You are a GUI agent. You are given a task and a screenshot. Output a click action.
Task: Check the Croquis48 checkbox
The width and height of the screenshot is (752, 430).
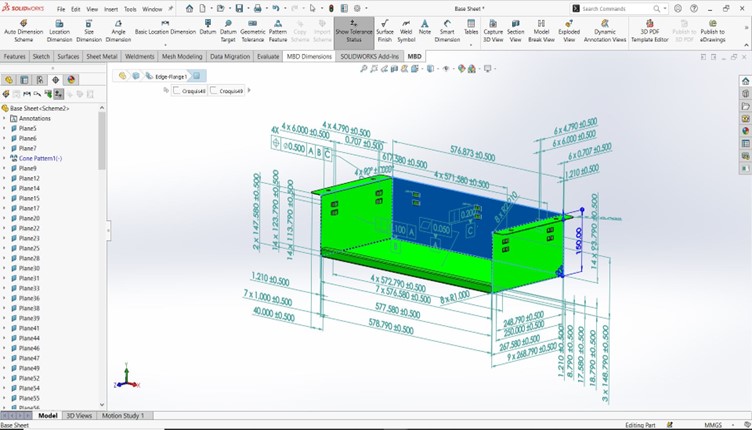pos(177,91)
